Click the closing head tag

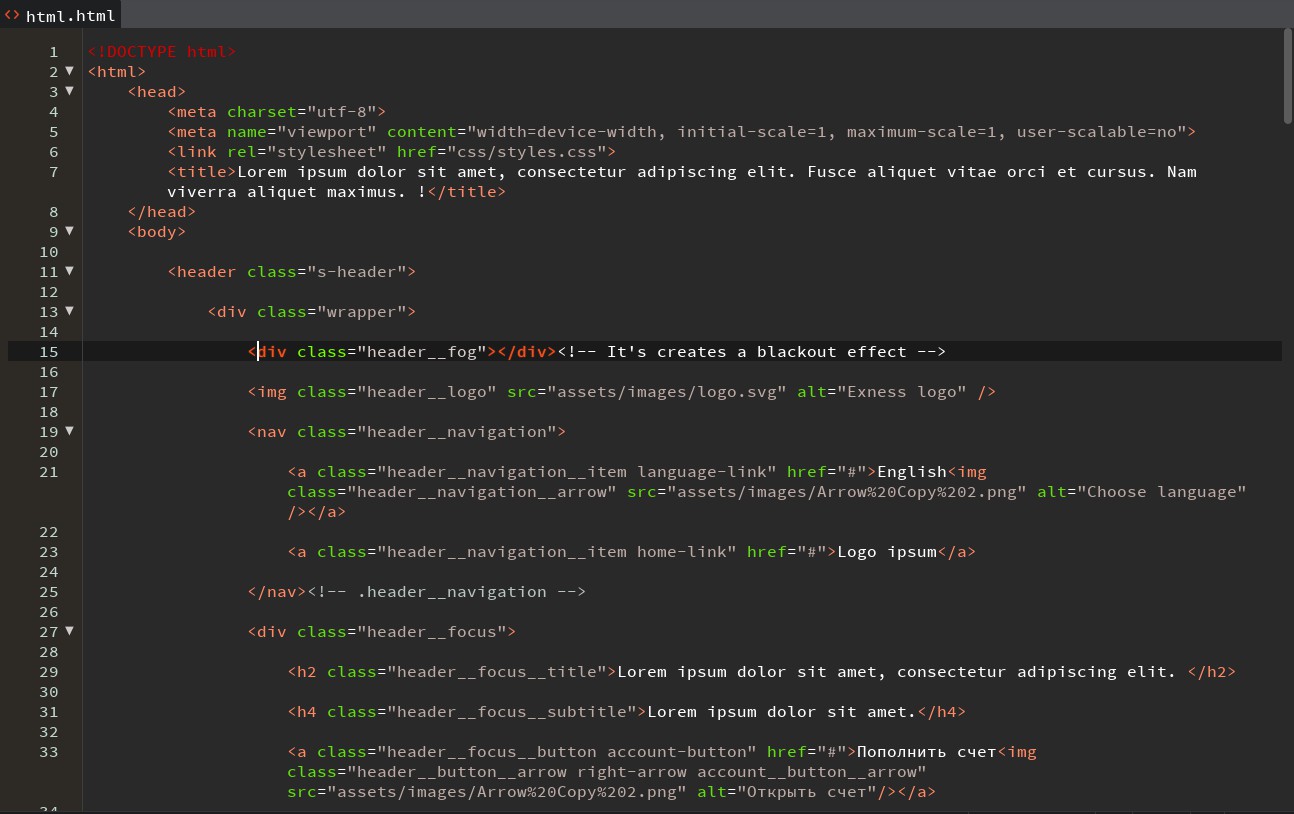pos(162,212)
